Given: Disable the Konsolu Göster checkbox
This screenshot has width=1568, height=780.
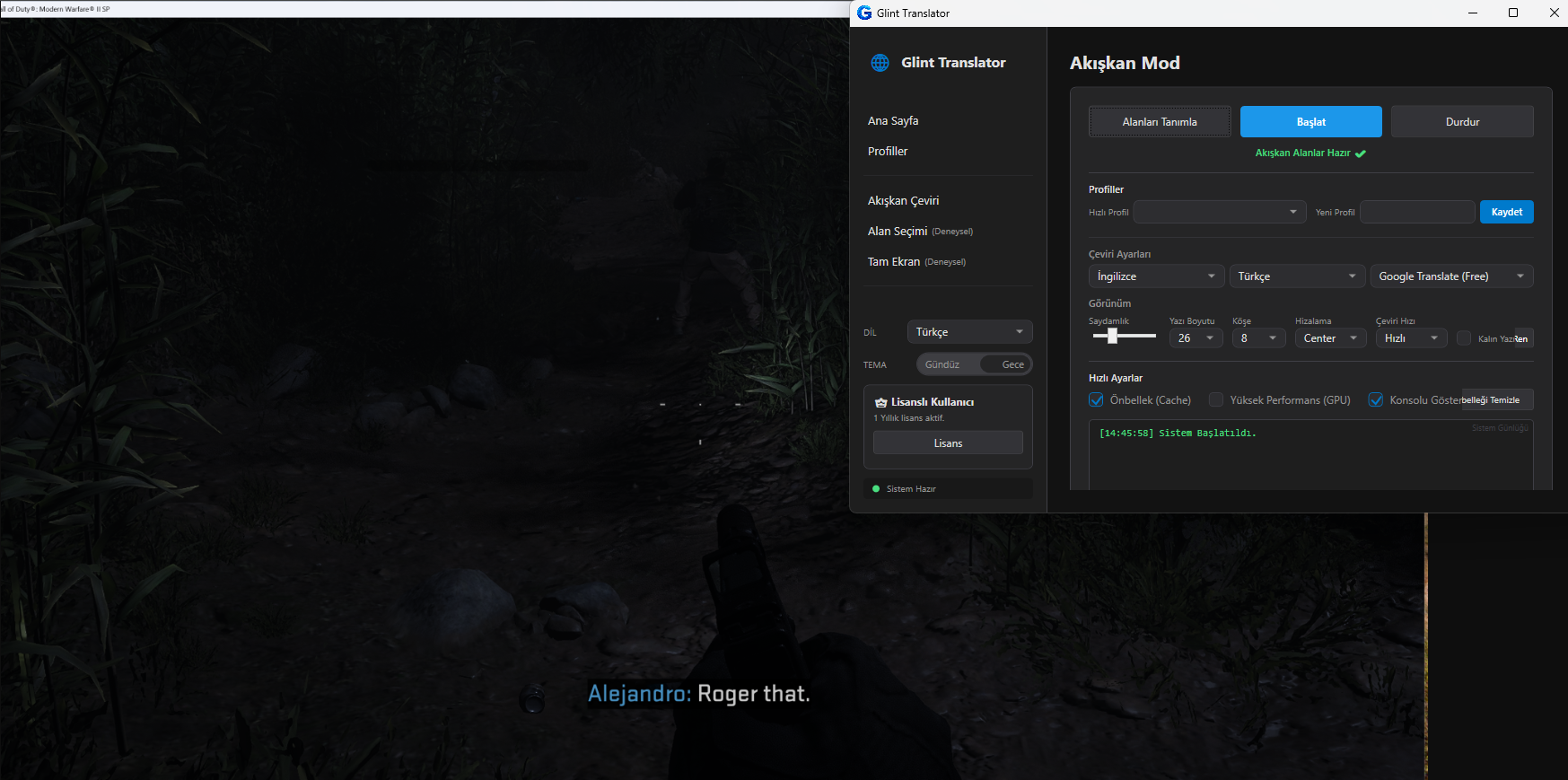Looking at the screenshot, I should [1376, 400].
